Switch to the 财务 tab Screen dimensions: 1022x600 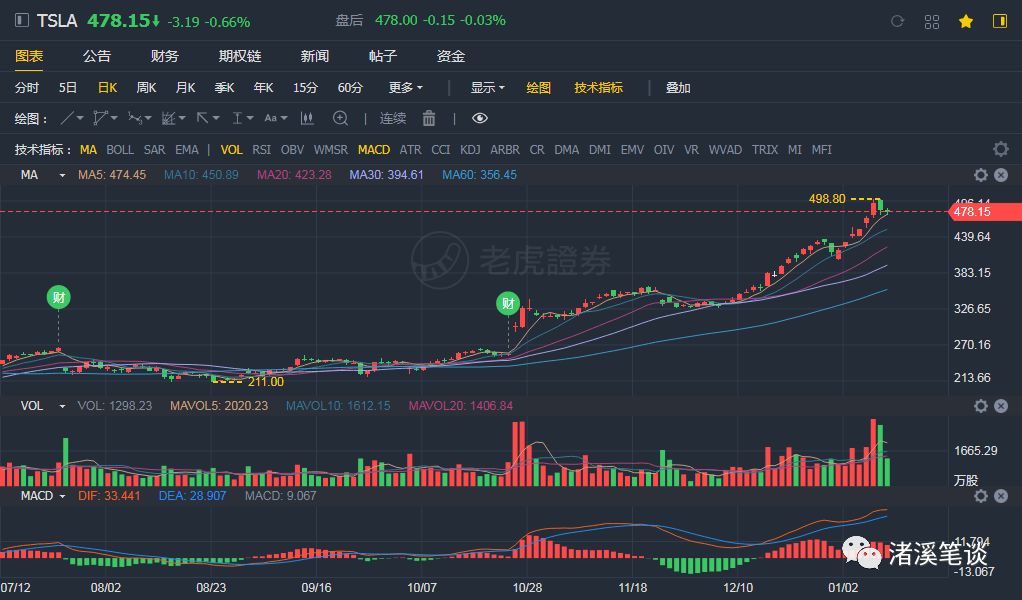[164, 56]
